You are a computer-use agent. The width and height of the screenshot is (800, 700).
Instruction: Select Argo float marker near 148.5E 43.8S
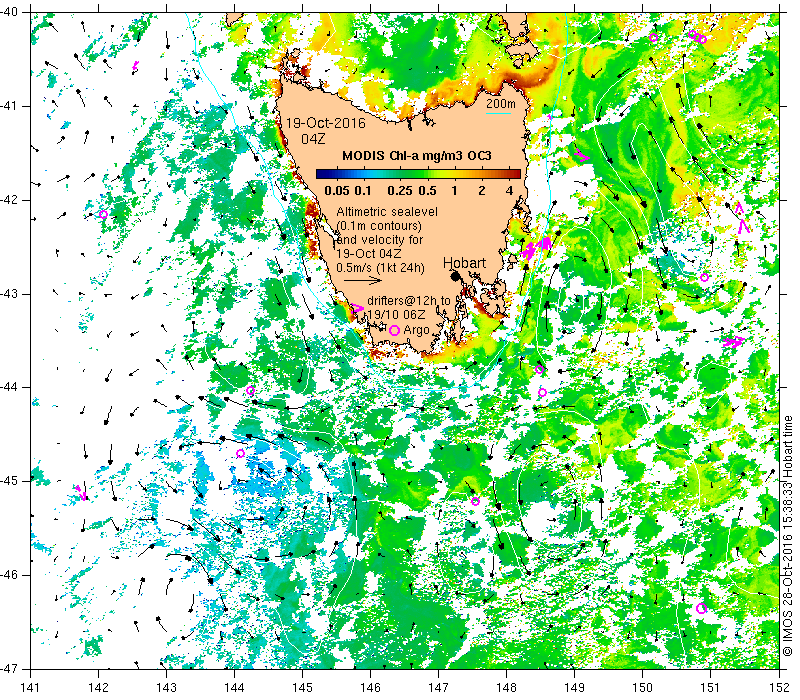(539, 369)
